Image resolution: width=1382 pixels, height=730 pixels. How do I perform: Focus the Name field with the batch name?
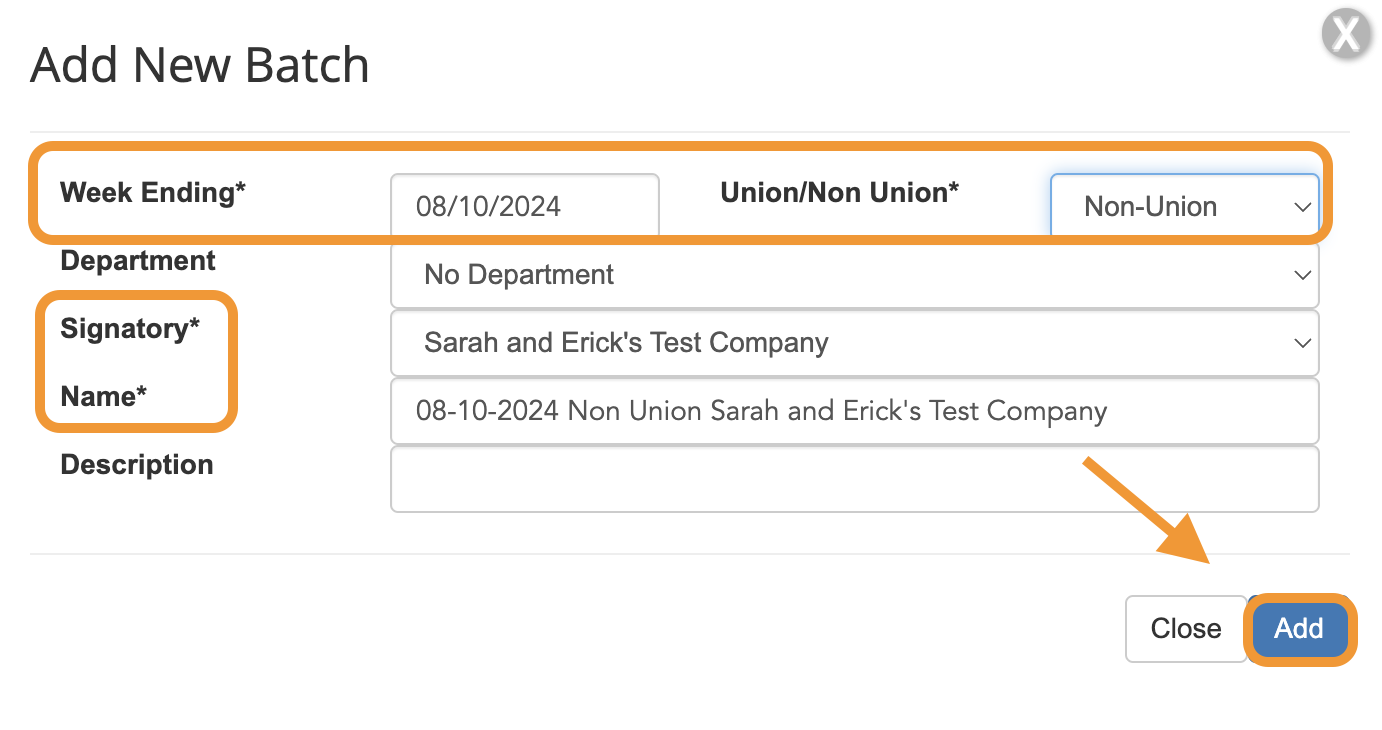(855, 411)
